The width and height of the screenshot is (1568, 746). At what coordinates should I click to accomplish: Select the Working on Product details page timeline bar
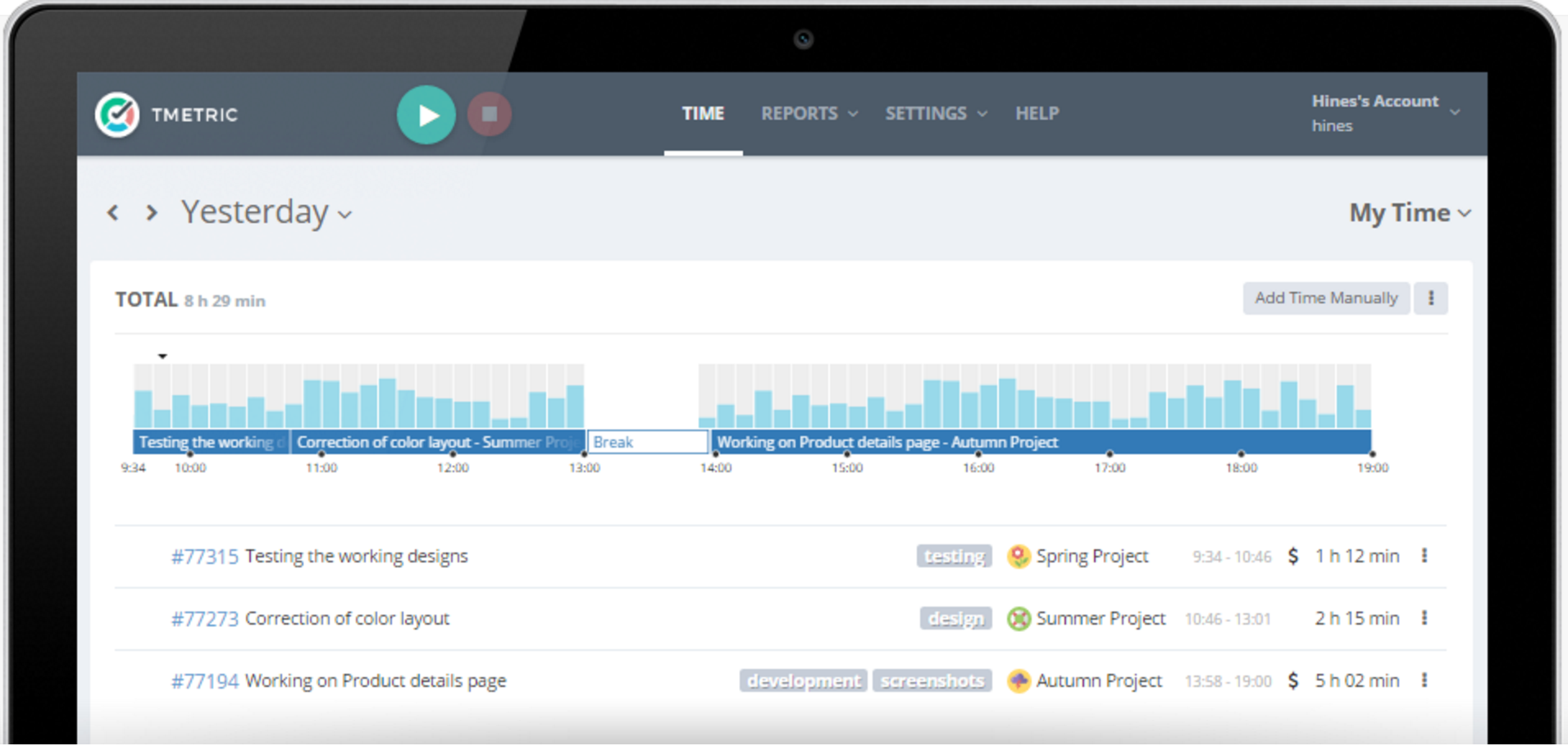pos(1041,442)
